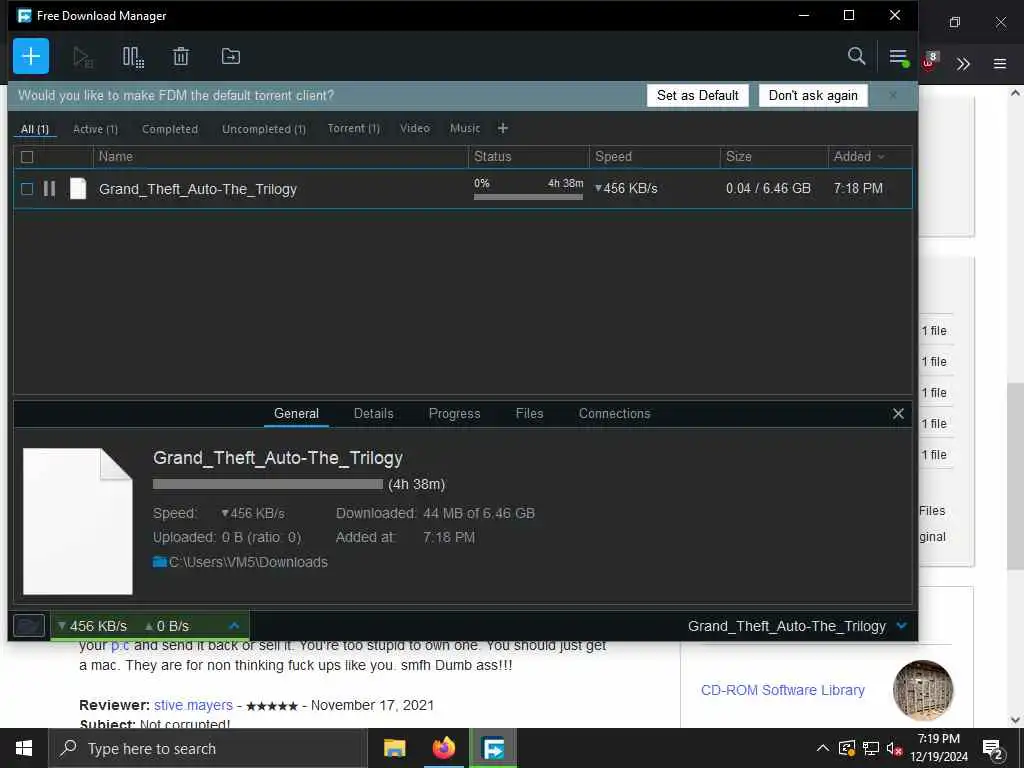Image resolution: width=1024 pixels, height=768 pixels.
Task: Open the download folder icon beside C:\Users\VM5\Downloads
Action: click(159, 562)
